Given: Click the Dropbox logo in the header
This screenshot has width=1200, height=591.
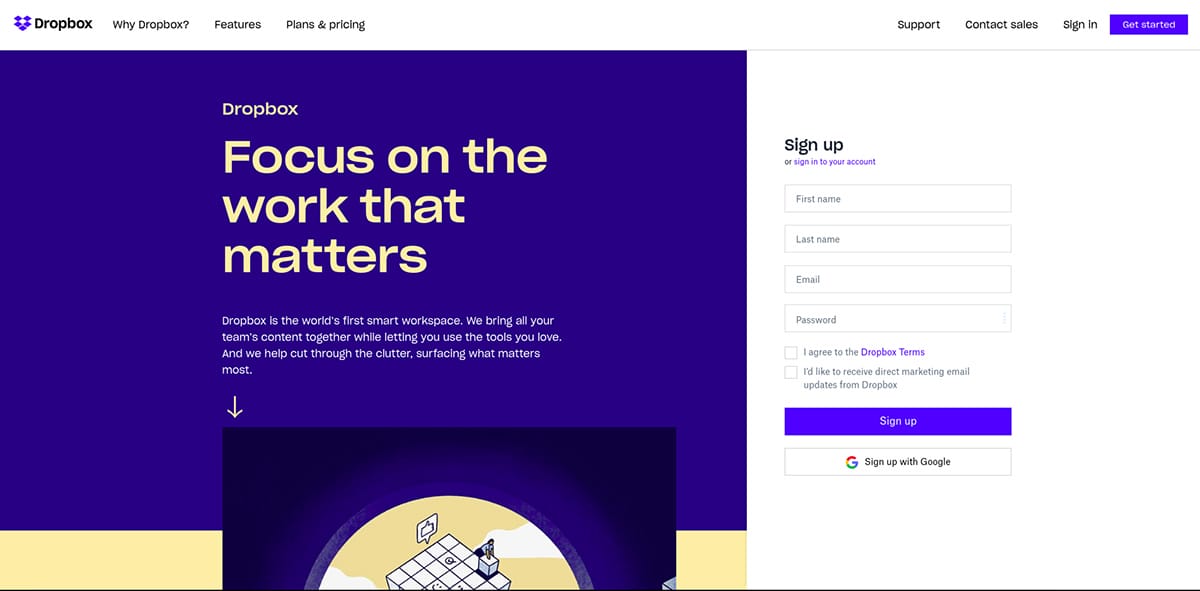Looking at the screenshot, I should click(53, 24).
